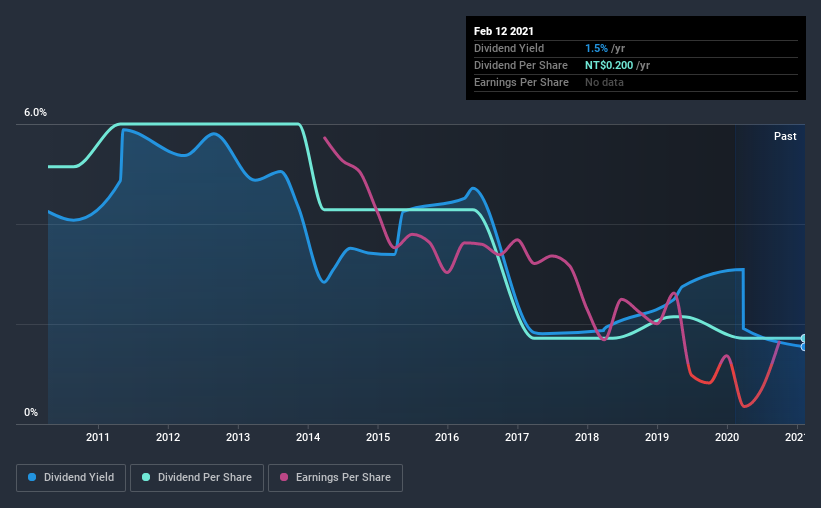Click the 0% y-axis label
The image size is (821, 508).
(31, 413)
